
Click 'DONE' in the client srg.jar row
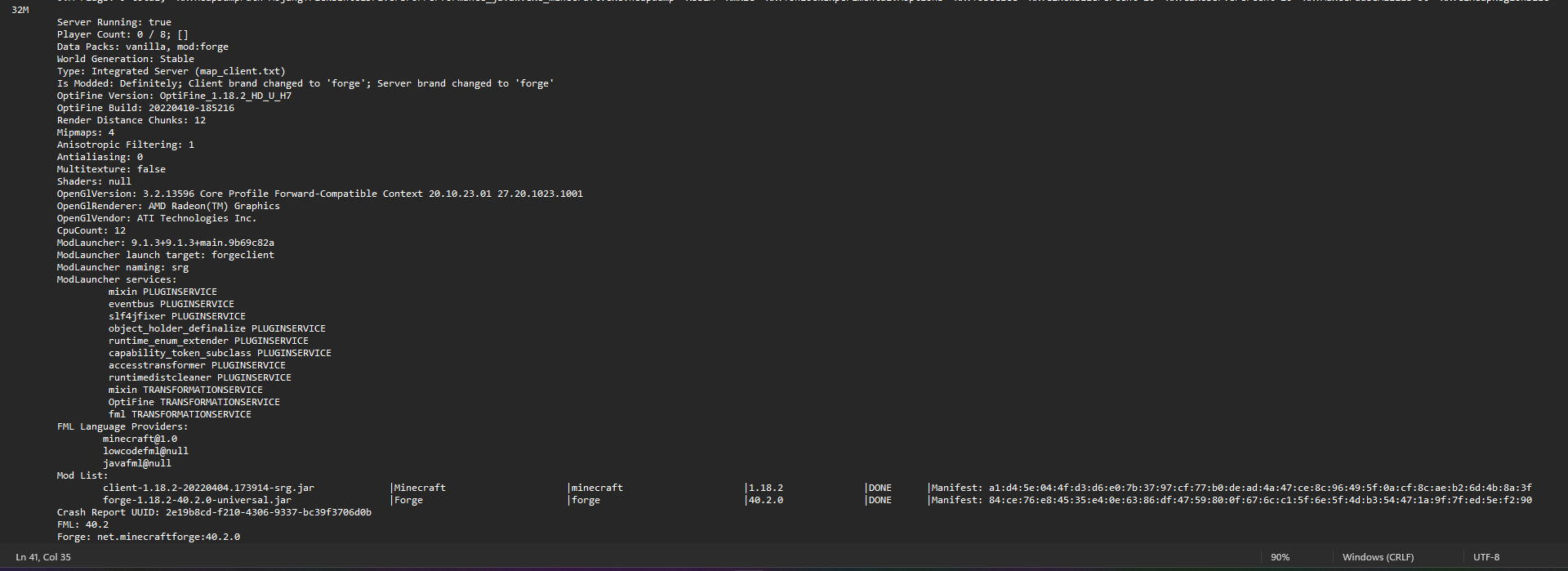[x=879, y=488]
